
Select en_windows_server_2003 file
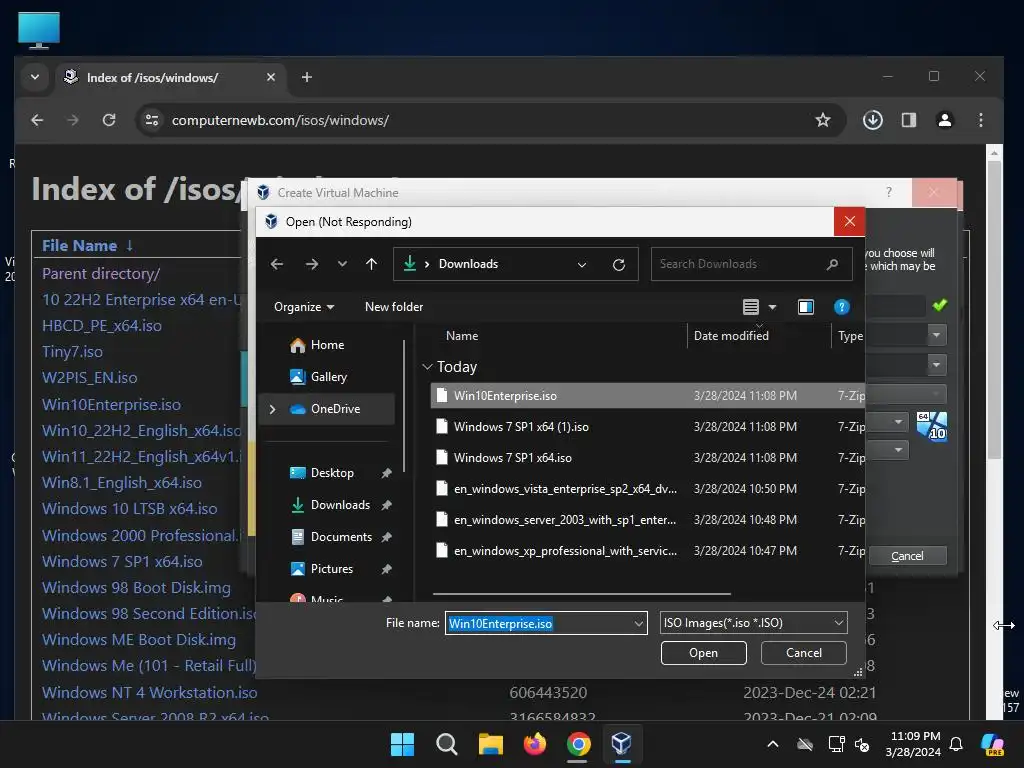point(647,520)
